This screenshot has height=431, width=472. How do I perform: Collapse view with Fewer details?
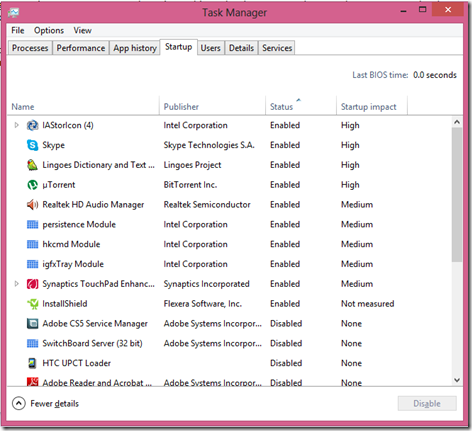tap(46, 404)
